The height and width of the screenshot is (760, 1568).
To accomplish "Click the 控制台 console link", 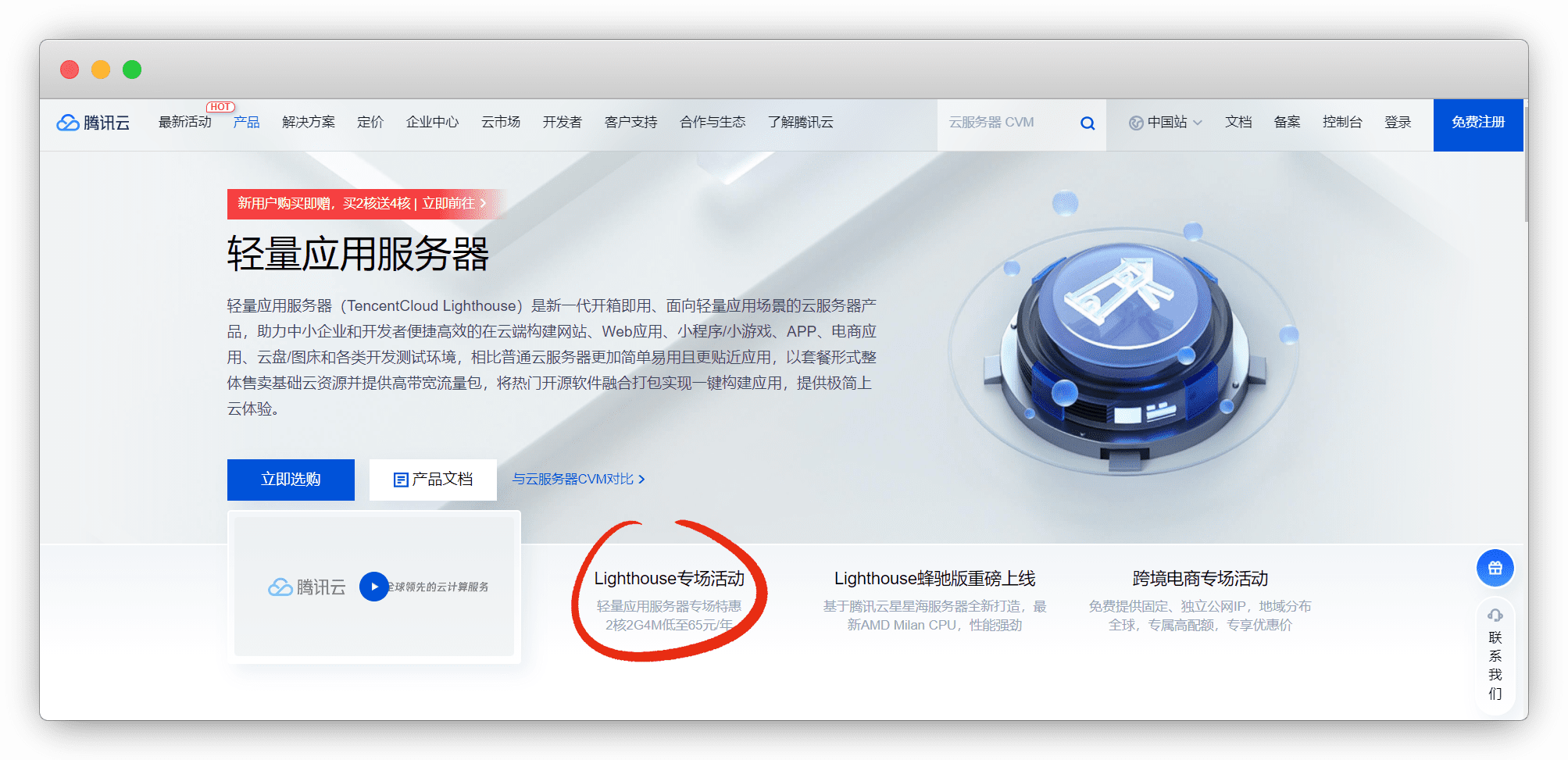I will click(1341, 123).
